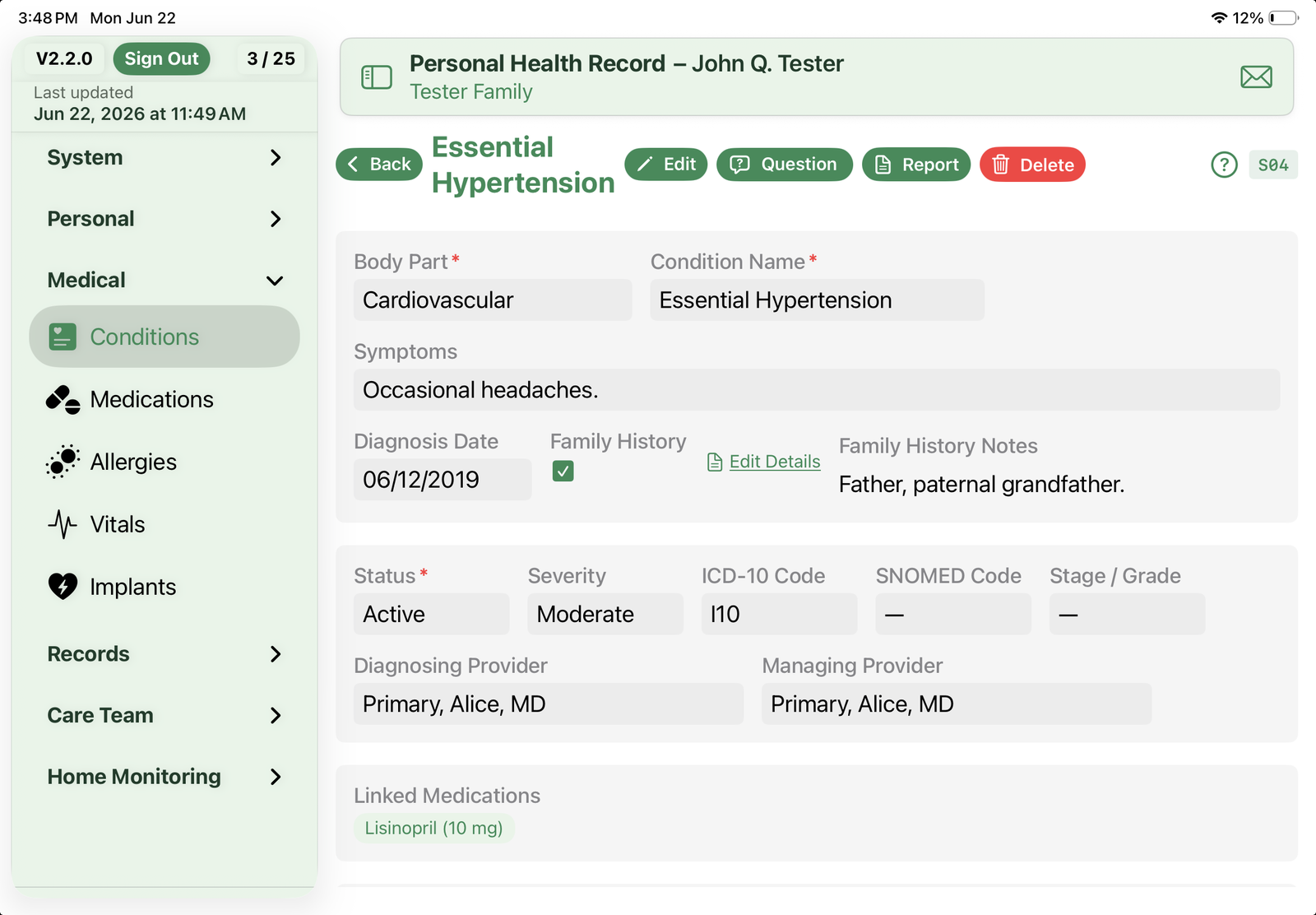
Task: Click the 3 / 25 counter badge
Action: (271, 58)
